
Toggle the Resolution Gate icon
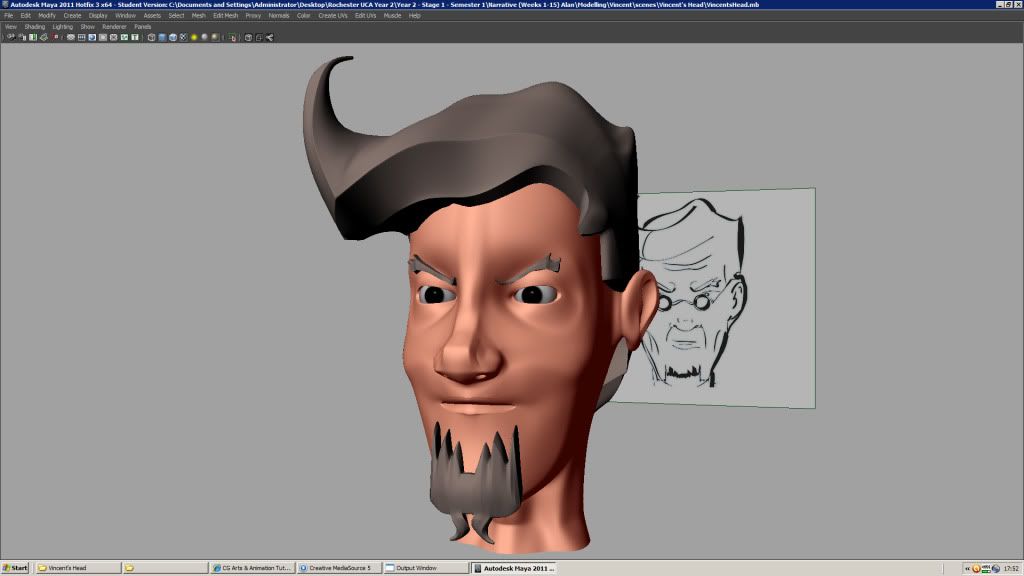[92, 37]
